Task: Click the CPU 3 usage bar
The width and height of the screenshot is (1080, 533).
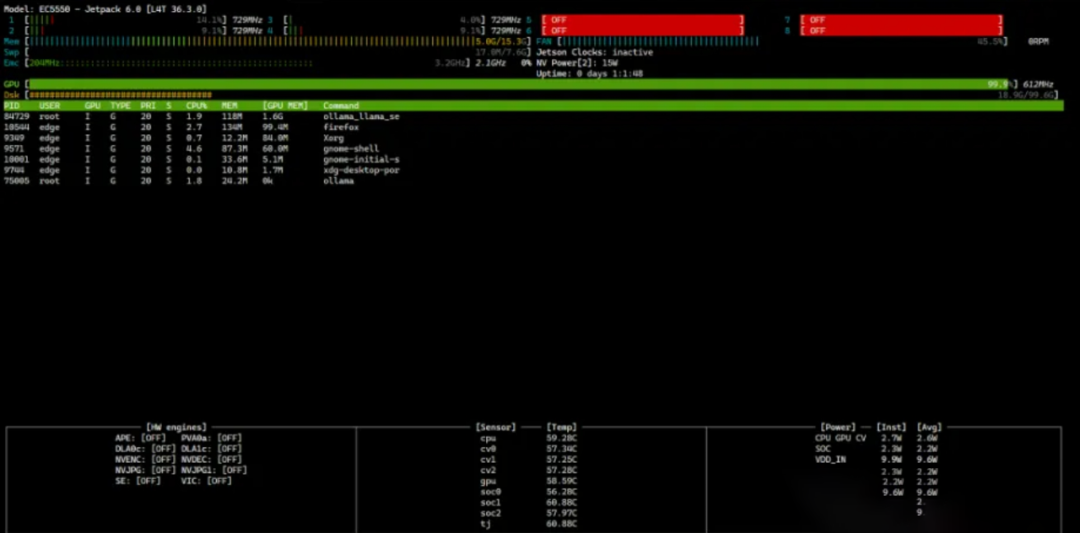Action: click(385, 21)
